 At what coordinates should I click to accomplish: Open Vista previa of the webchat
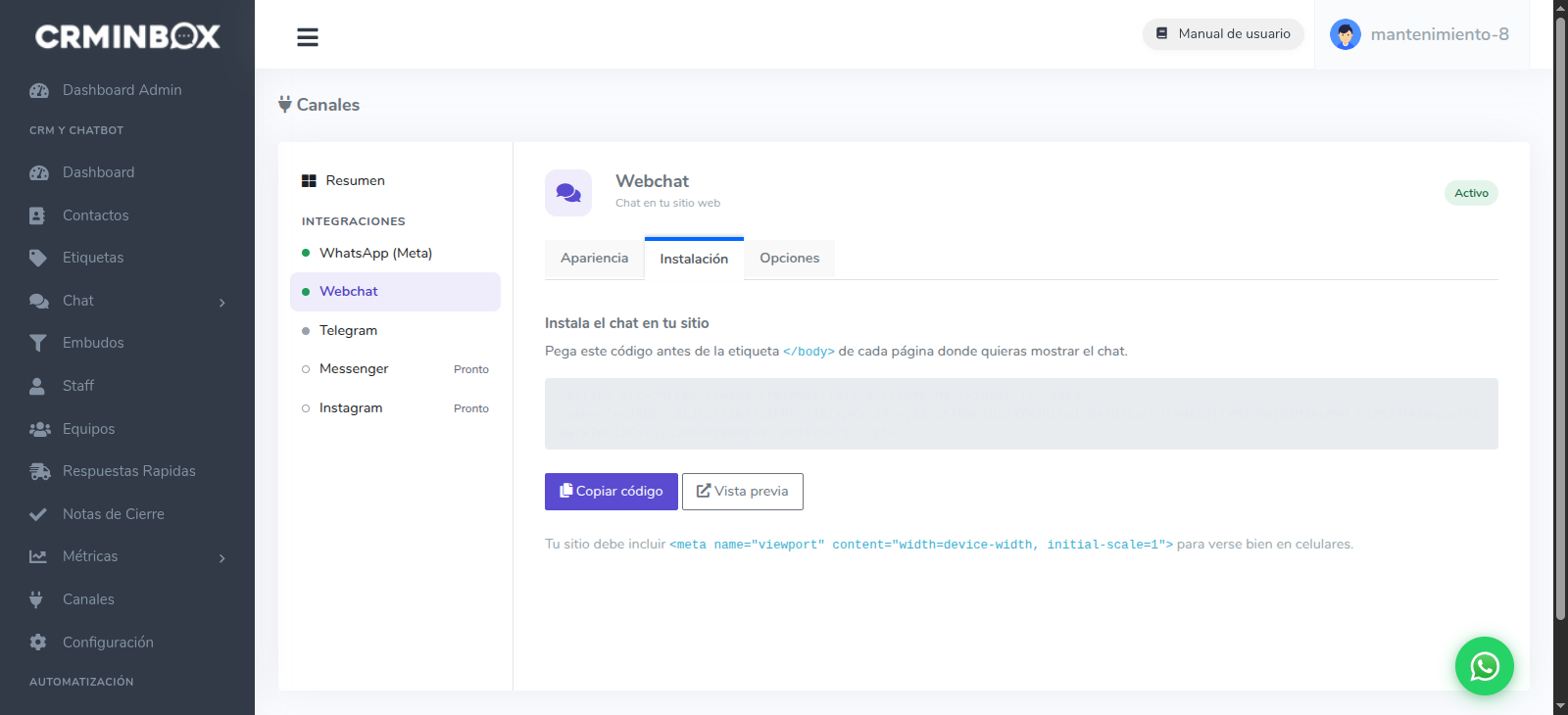(x=743, y=492)
